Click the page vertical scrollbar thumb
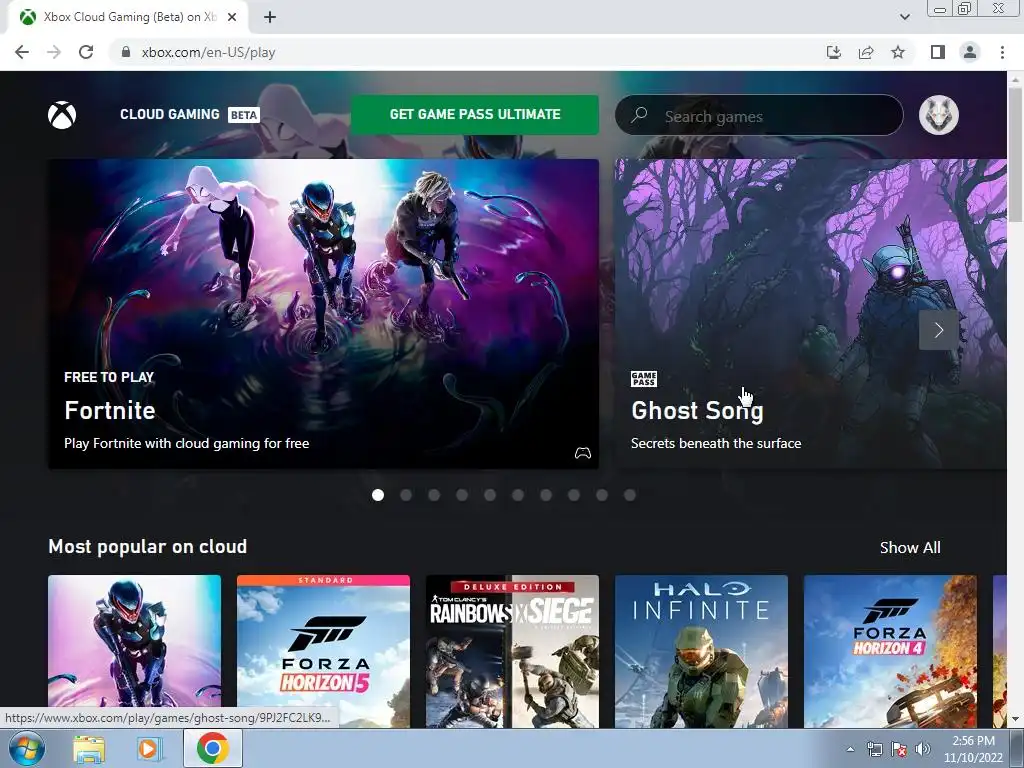The image size is (1024, 768). [x=1015, y=155]
